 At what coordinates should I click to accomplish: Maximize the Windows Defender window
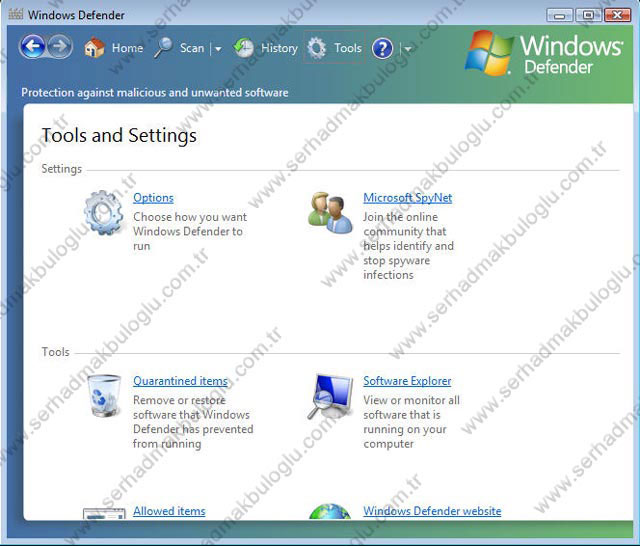coord(588,15)
